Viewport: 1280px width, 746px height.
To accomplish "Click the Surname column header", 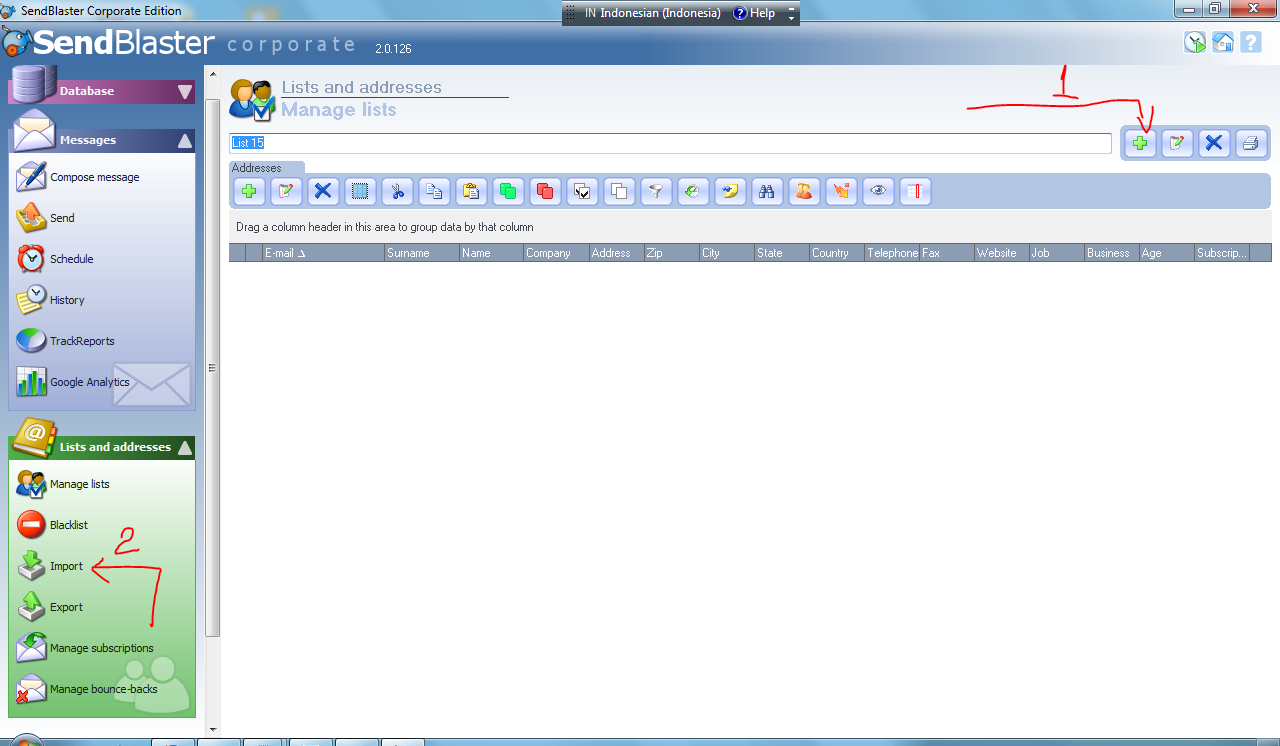I will (x=422, y=253).
